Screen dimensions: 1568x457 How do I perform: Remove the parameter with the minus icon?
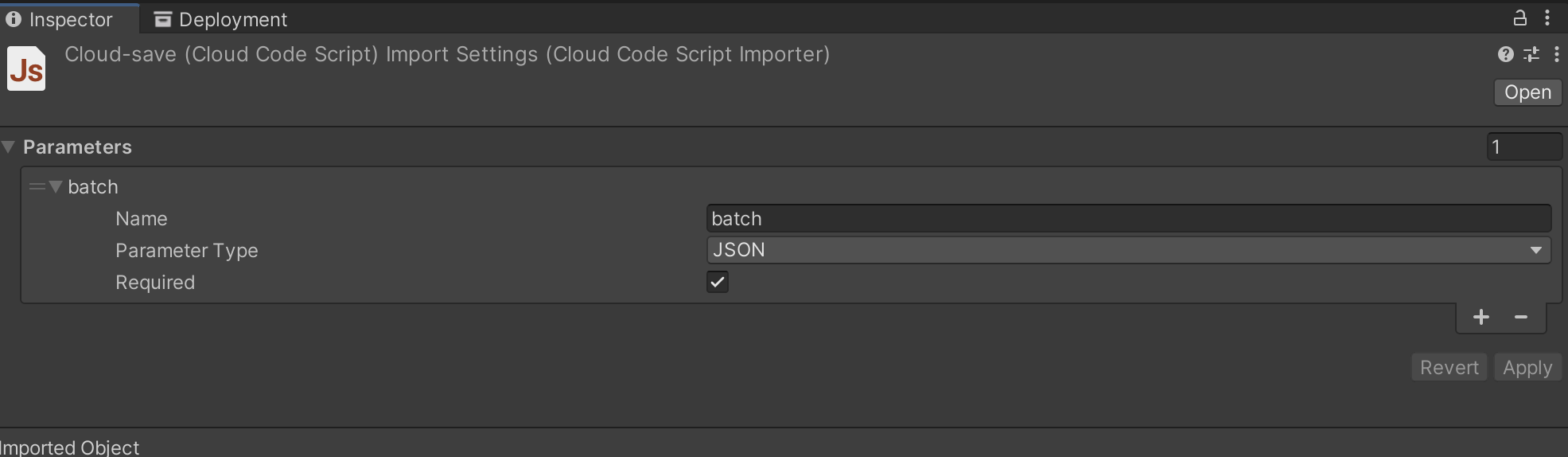[1521, 317]
